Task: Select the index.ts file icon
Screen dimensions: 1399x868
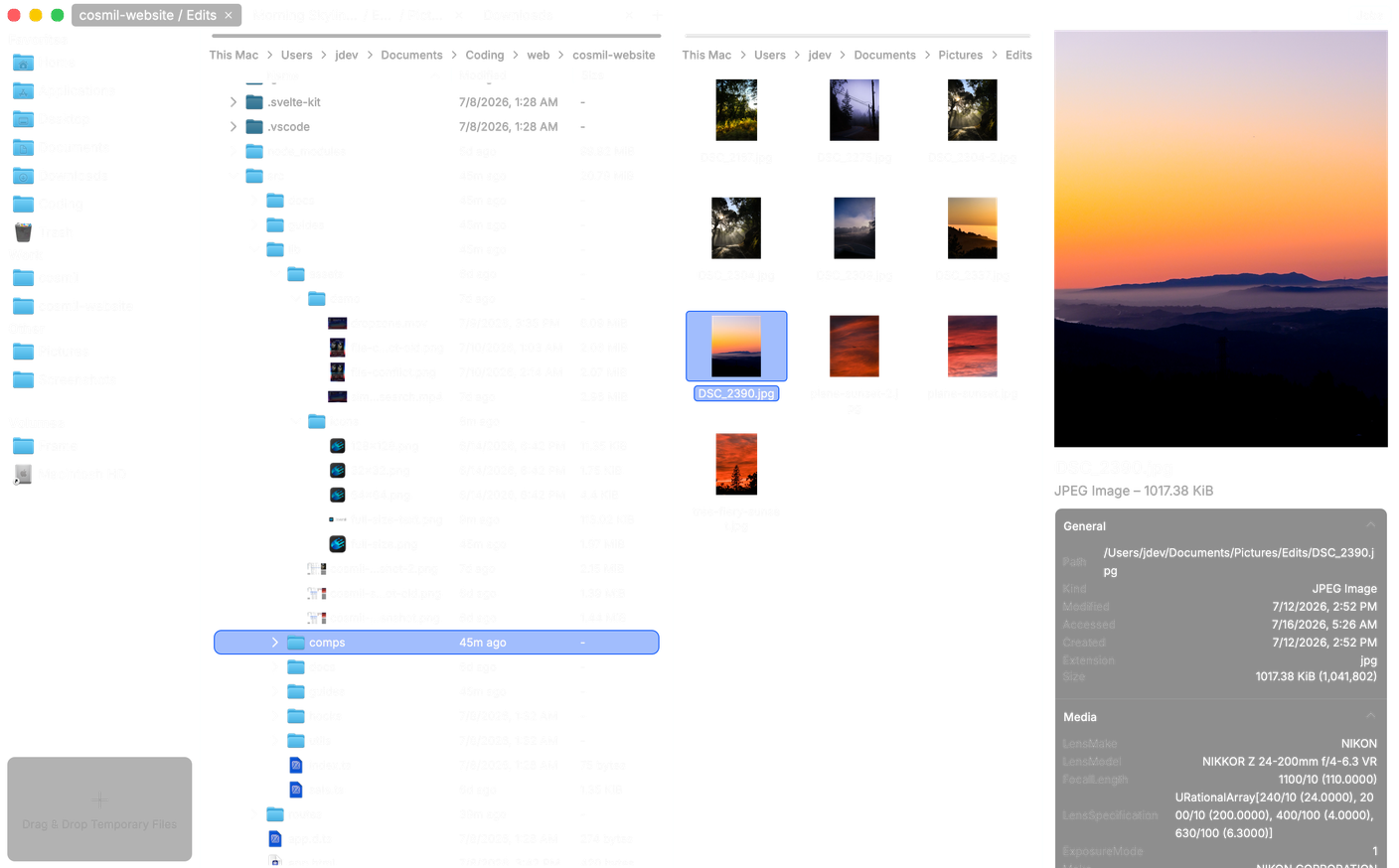Action: 296,765
